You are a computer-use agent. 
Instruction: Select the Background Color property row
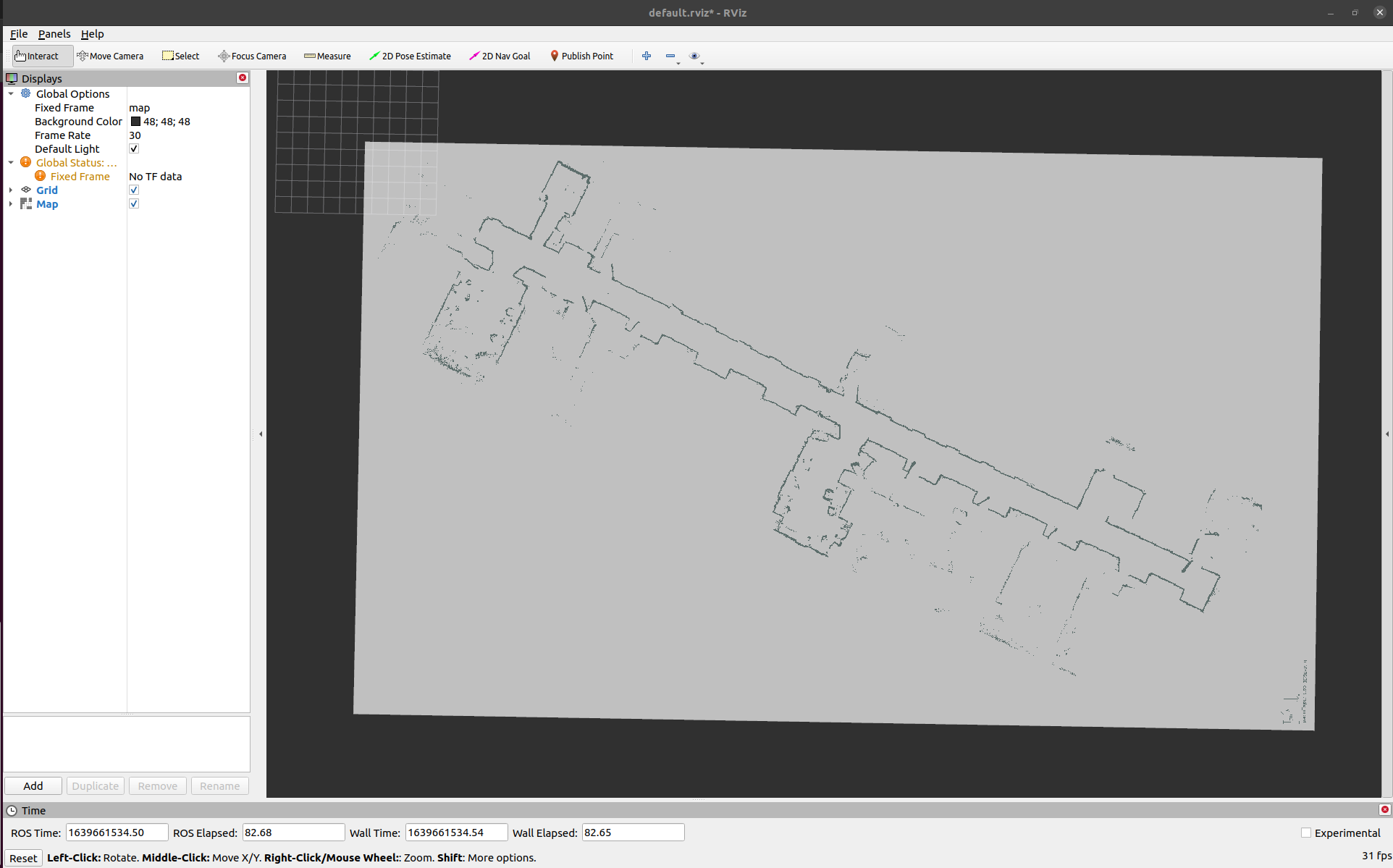(127, 122)
